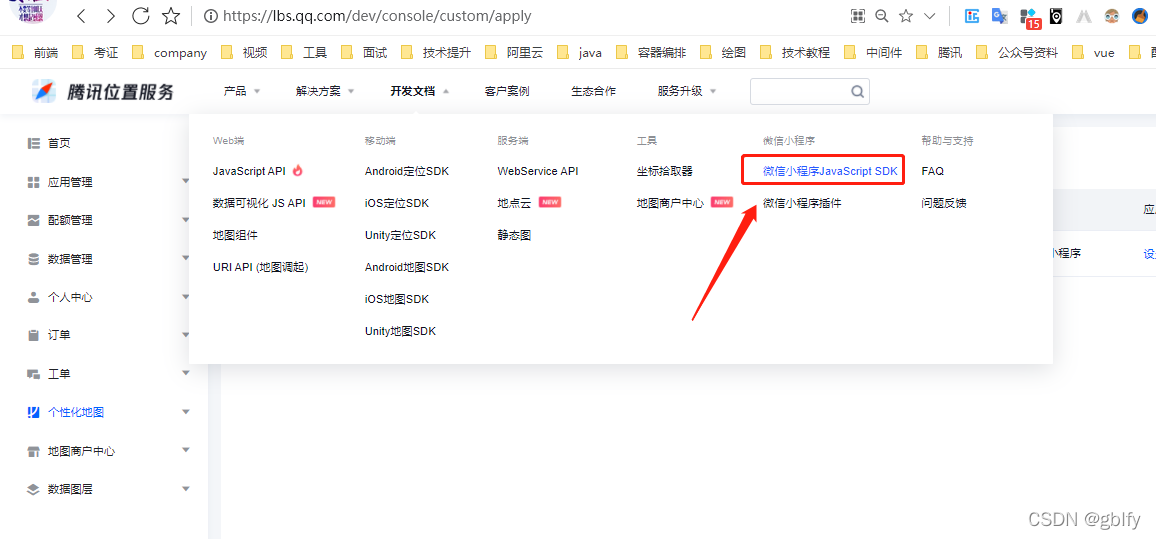Open the Android地图SDK link
This screenshot has width=1156, height=539.
tap(407, 267)
